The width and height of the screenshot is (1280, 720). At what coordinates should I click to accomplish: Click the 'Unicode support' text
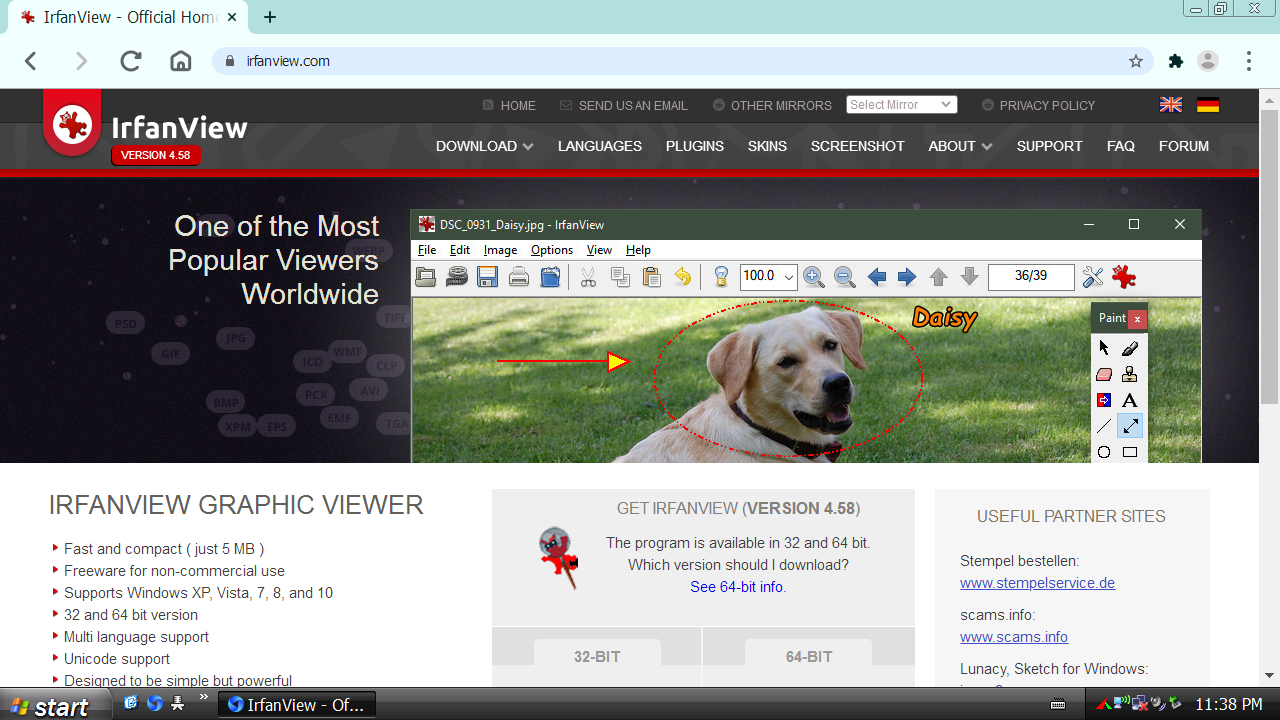point(117,659)
